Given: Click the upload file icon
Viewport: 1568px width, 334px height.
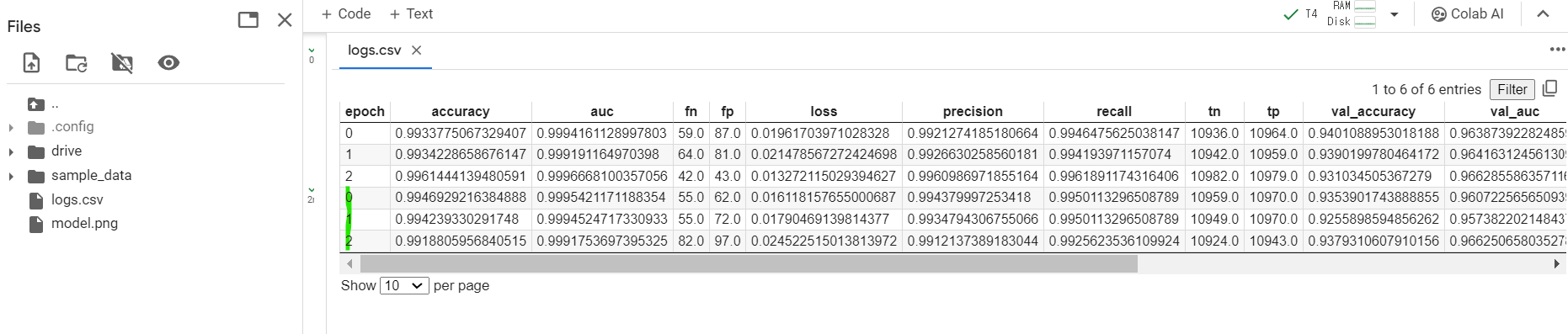Looking at the screenshot, I should [31, 63].
